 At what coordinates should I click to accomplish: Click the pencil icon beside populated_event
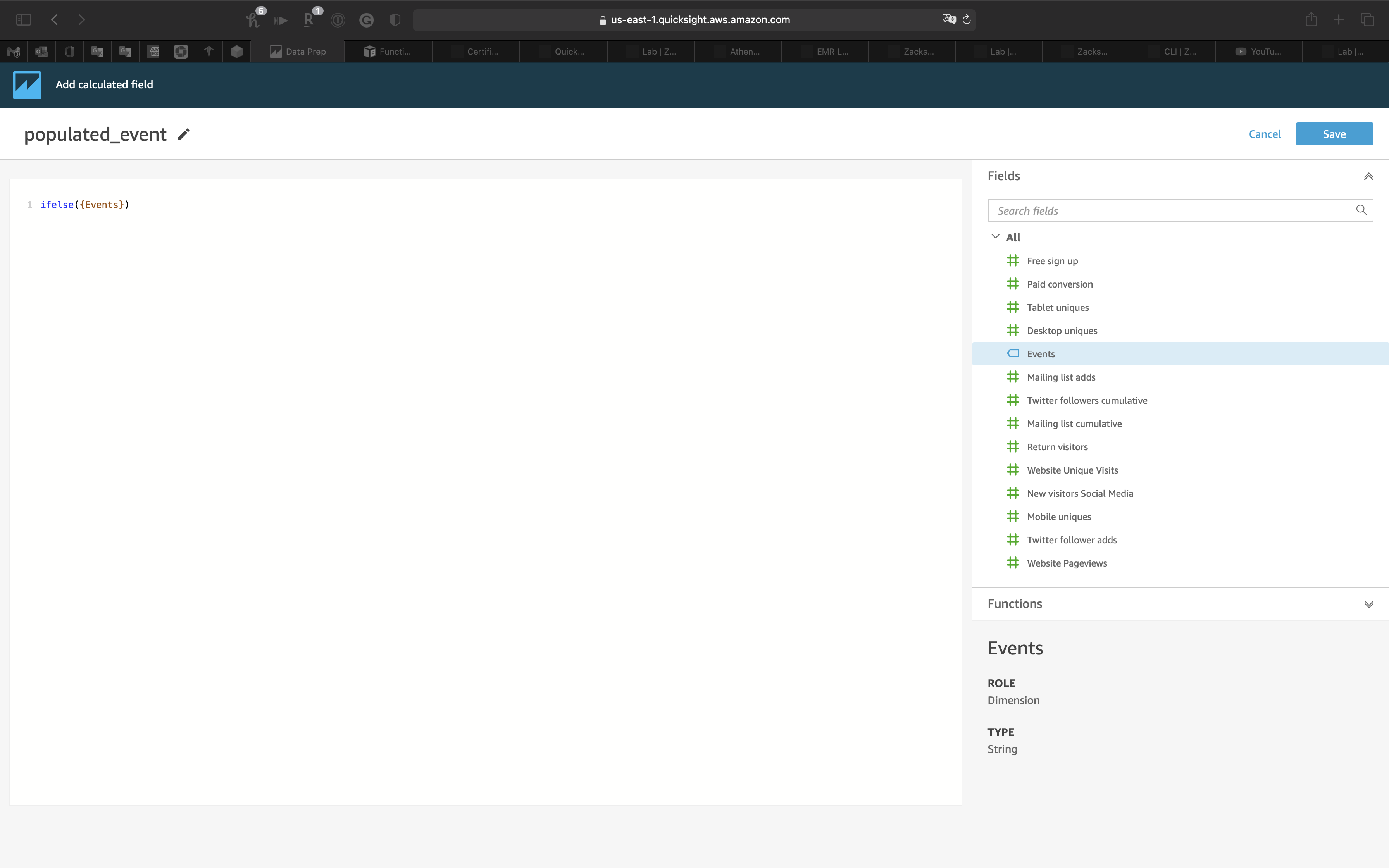(x=183, y=134)
